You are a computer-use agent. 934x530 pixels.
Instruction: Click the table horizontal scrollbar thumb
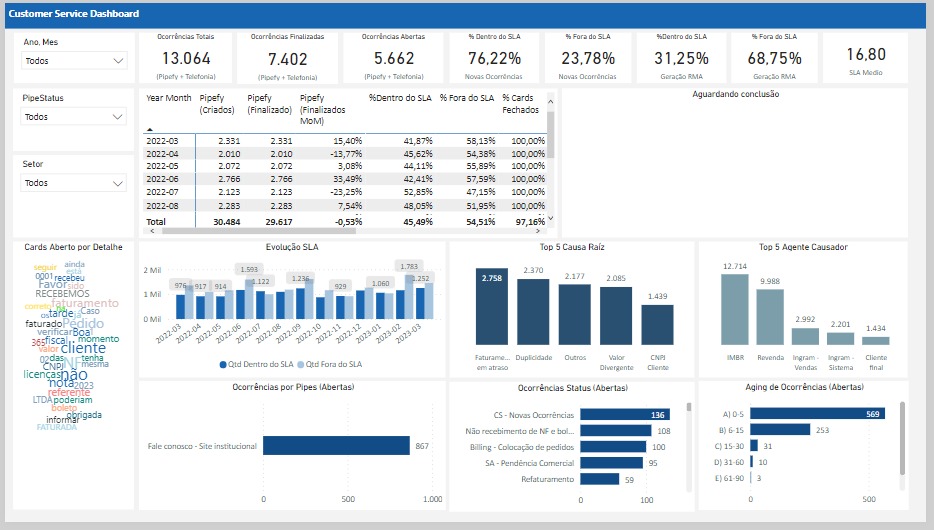(259, 230)
